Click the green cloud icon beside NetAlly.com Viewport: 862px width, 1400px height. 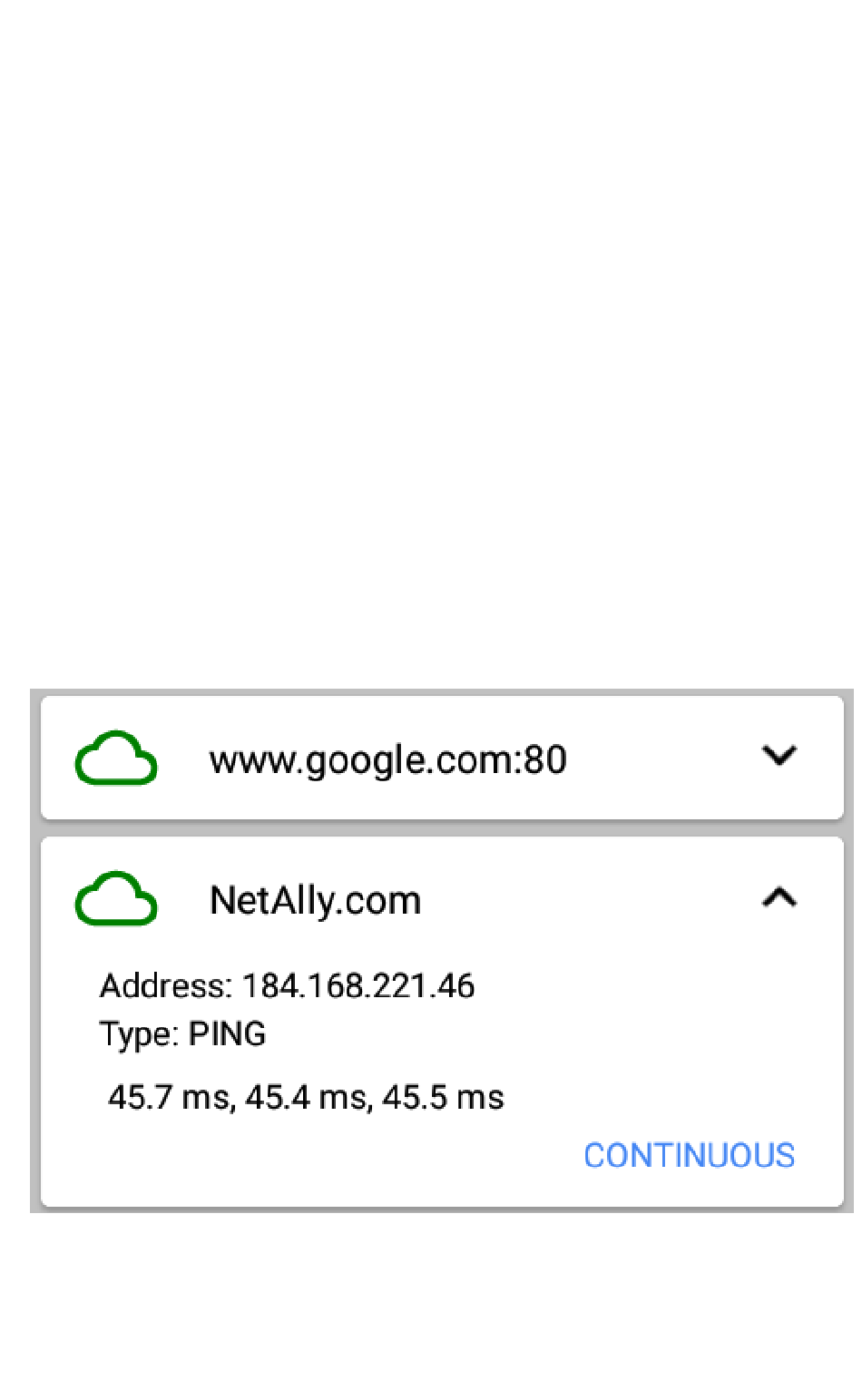click(x=116, y=899)
